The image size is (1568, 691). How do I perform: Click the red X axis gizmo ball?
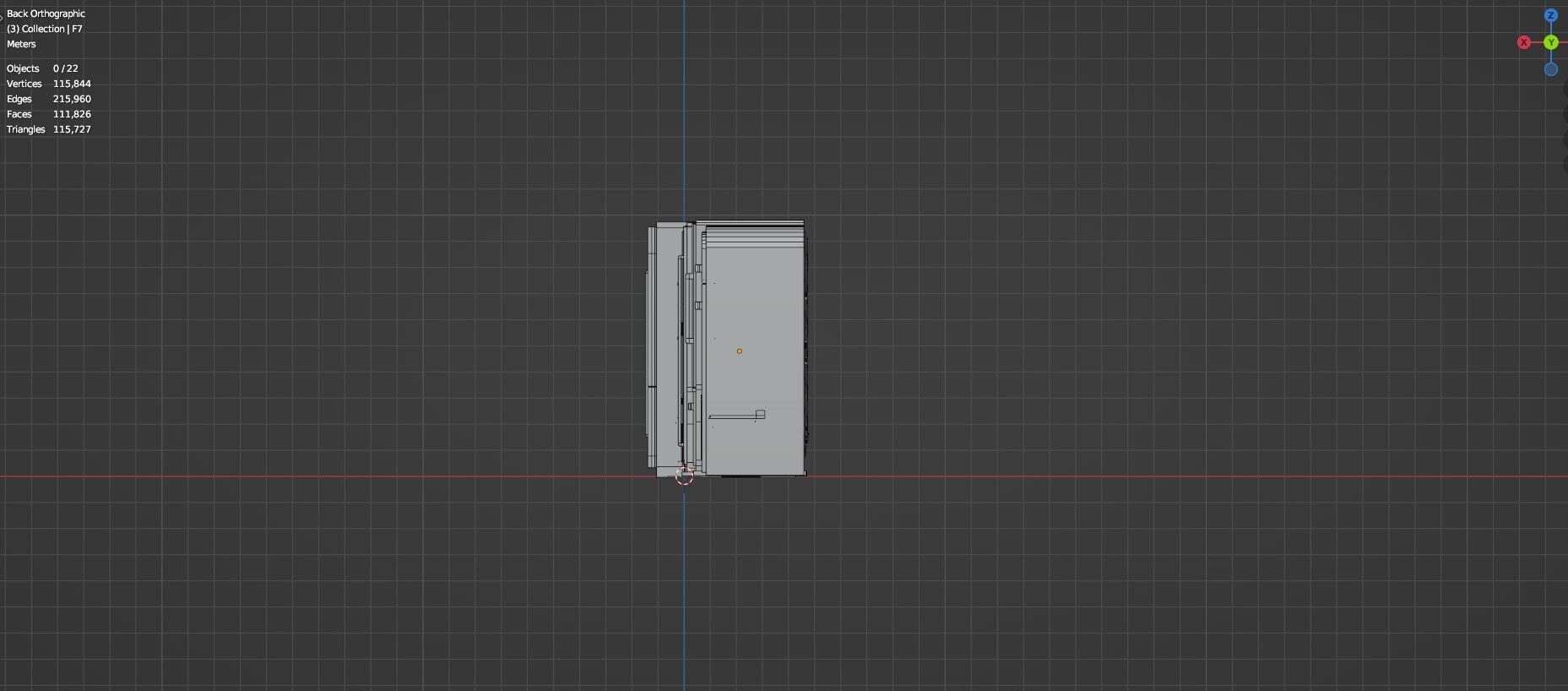pos(1523,42)
